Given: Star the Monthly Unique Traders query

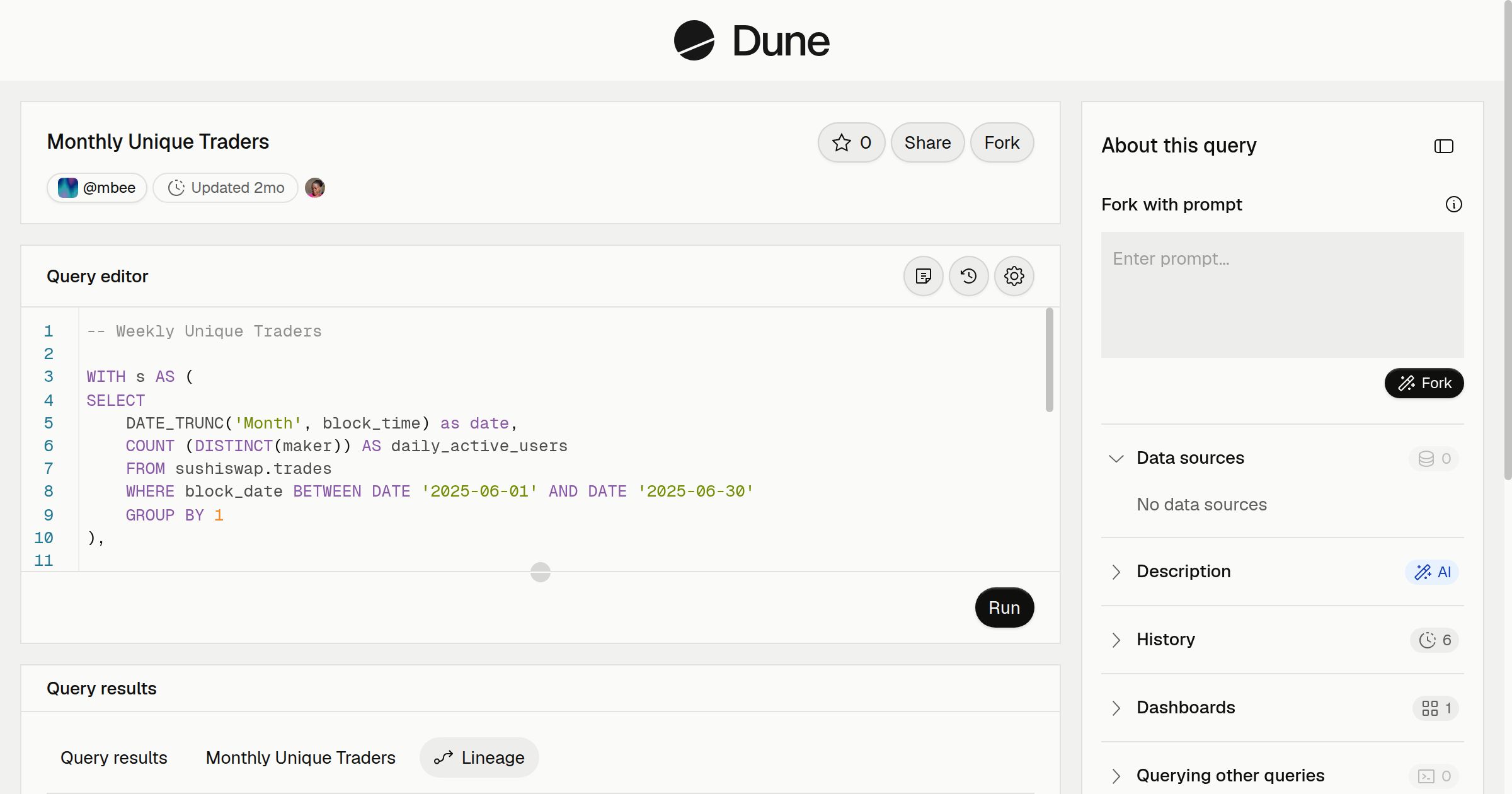Looking at the screenshot, I should [x=852, y=142].
